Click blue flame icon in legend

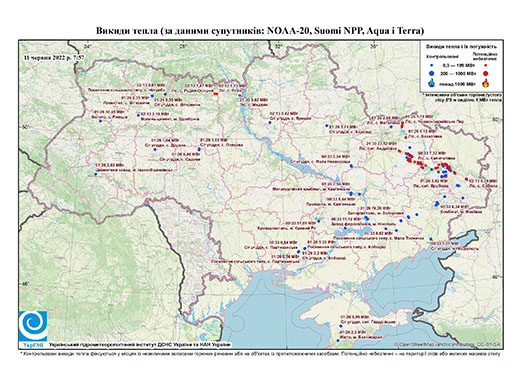tap(431, 83)
